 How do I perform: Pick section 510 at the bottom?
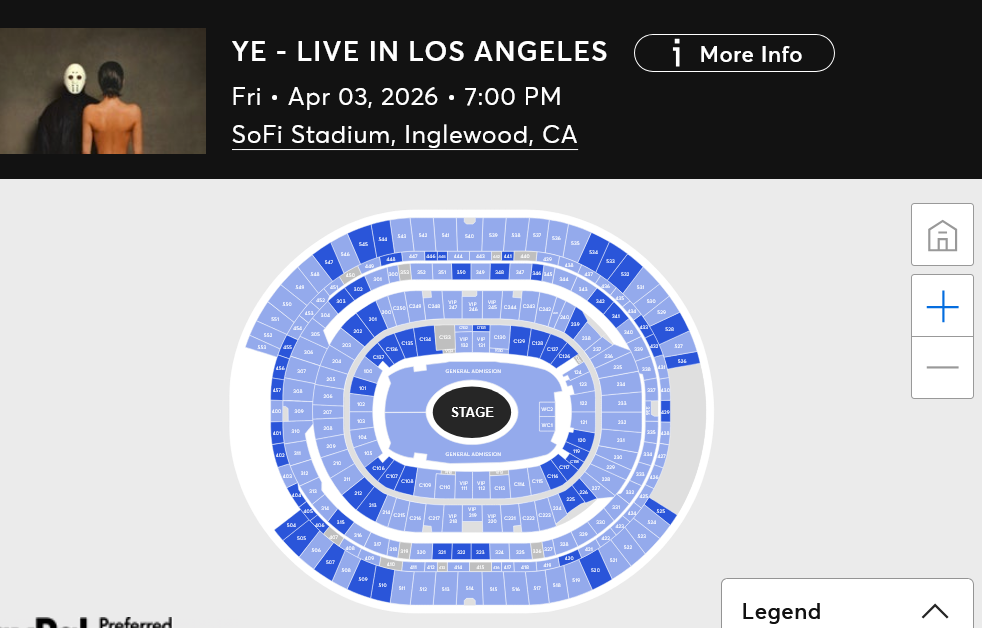381,584
